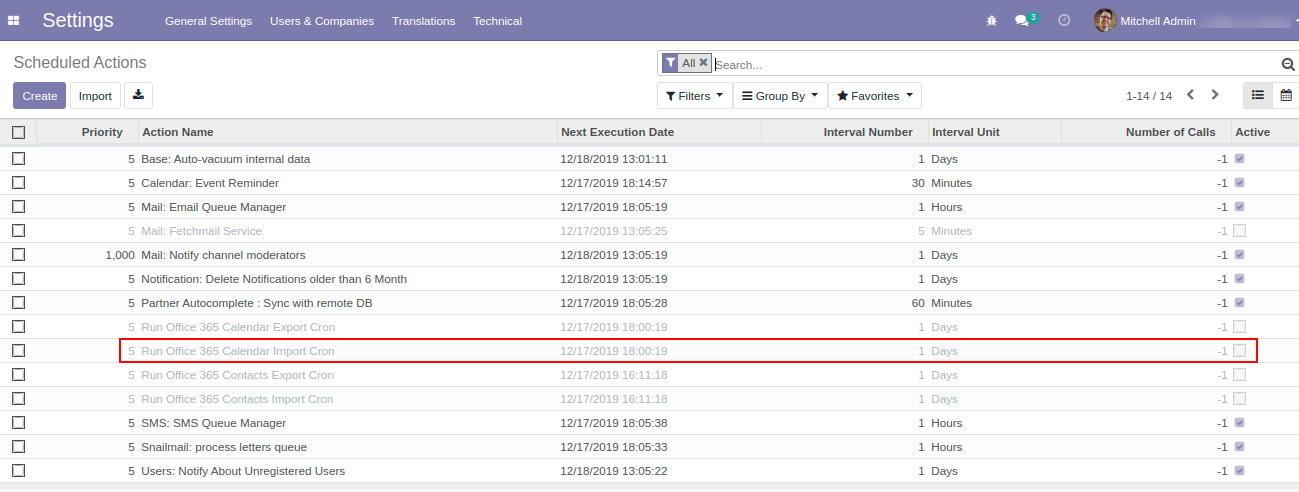The width and height of the screenshot is (1299, 492).
Task: Open the Group By dropdown
Action: pyautogui.click(x=780, y=96)
